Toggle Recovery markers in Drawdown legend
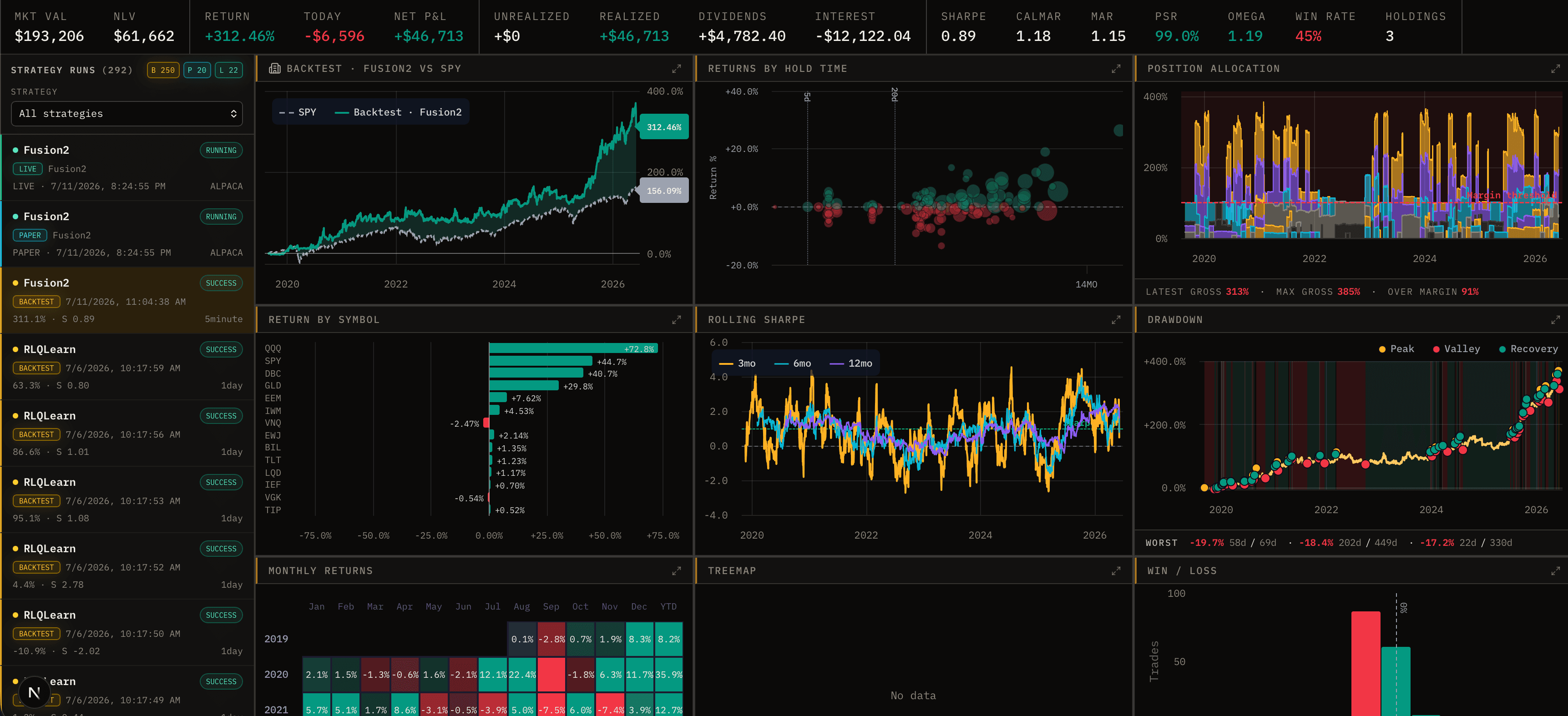The height and width of the screenshot is (716, 1568). 1528,349
